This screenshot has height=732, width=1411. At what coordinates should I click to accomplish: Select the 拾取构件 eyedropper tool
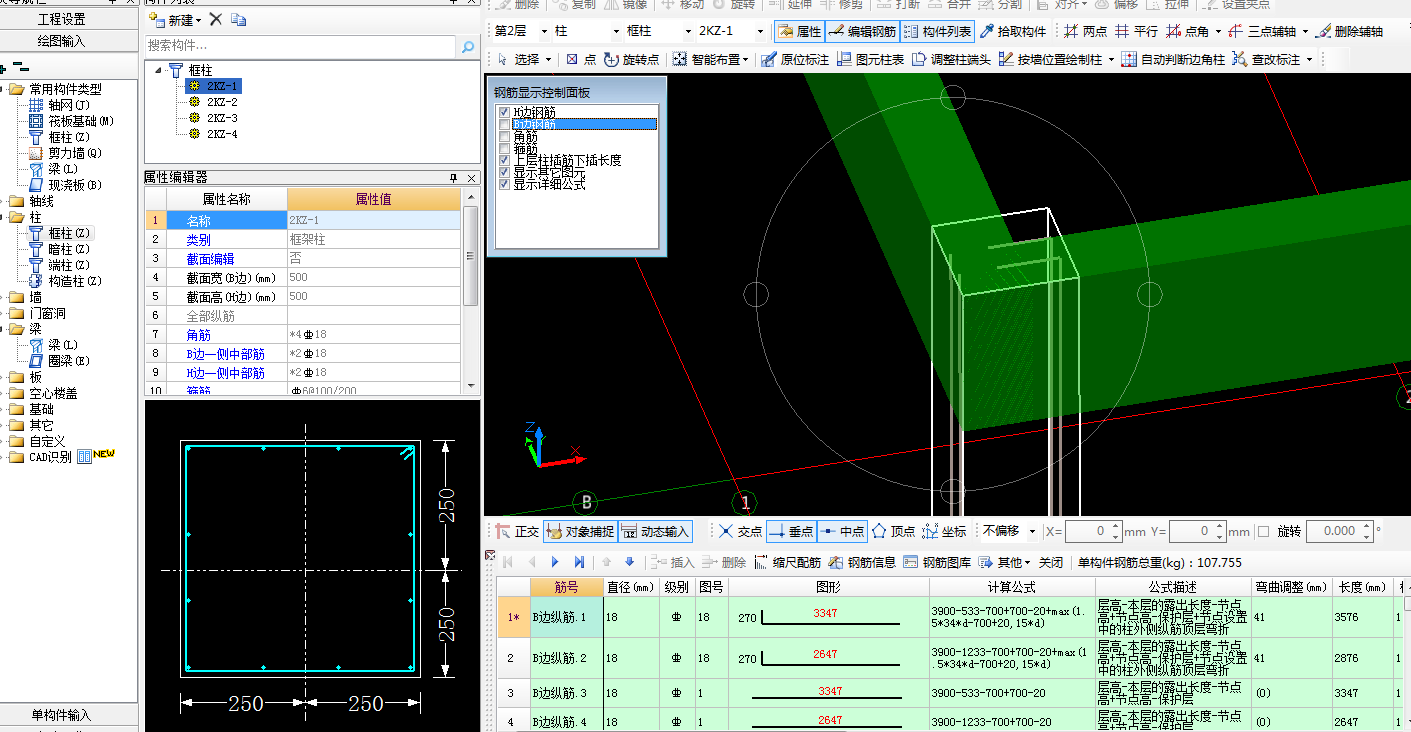(1013, 32)
